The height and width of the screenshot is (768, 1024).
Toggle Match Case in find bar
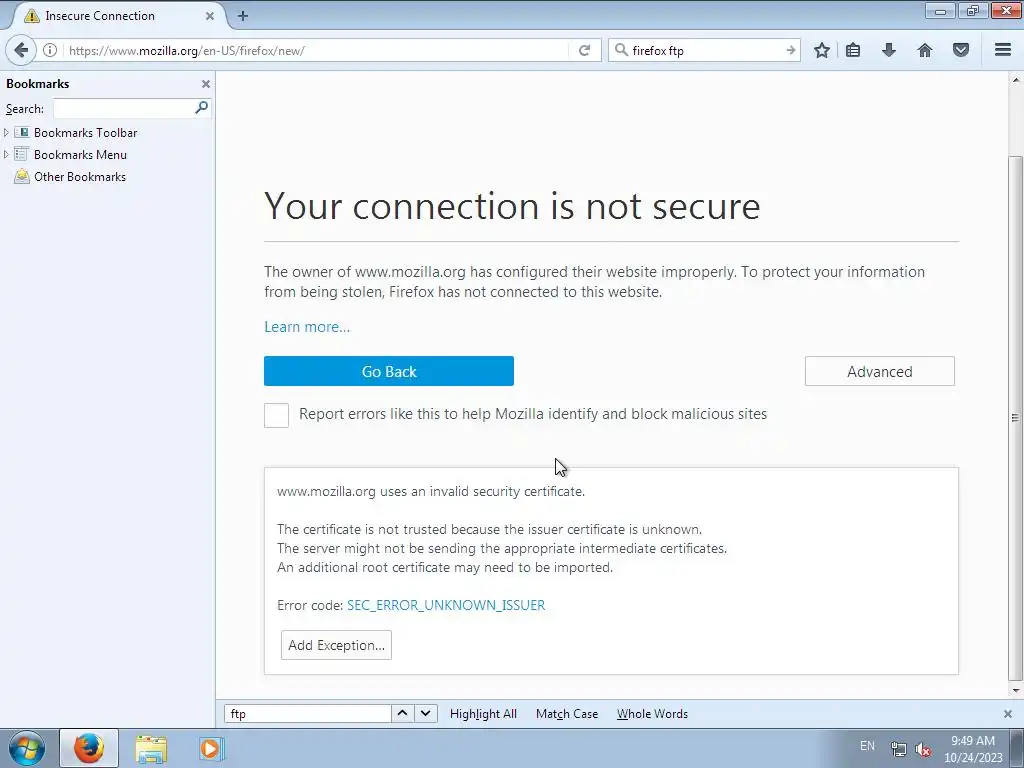[567, 714]
